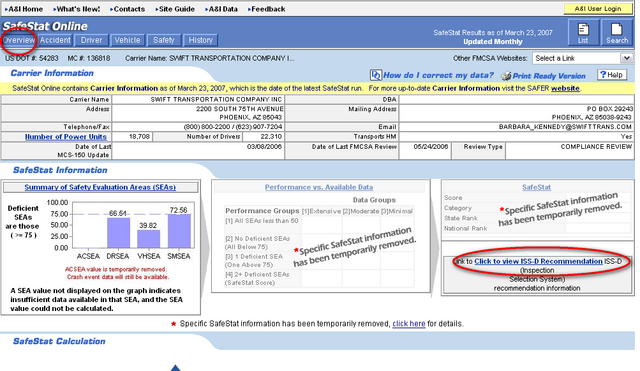Click the Number of Power Units link

[66, 137]
